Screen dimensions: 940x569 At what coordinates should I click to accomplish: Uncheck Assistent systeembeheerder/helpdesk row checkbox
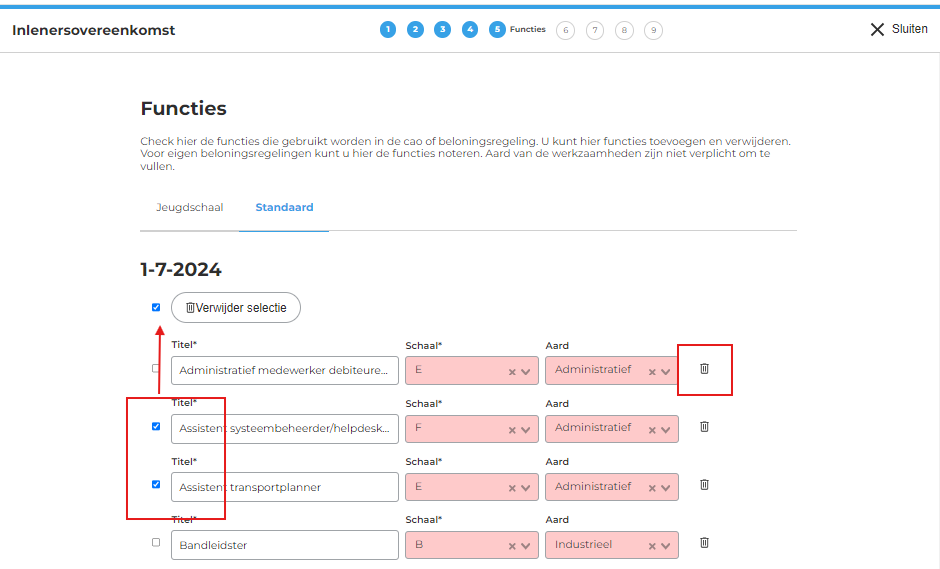click(x=156, y=426)
